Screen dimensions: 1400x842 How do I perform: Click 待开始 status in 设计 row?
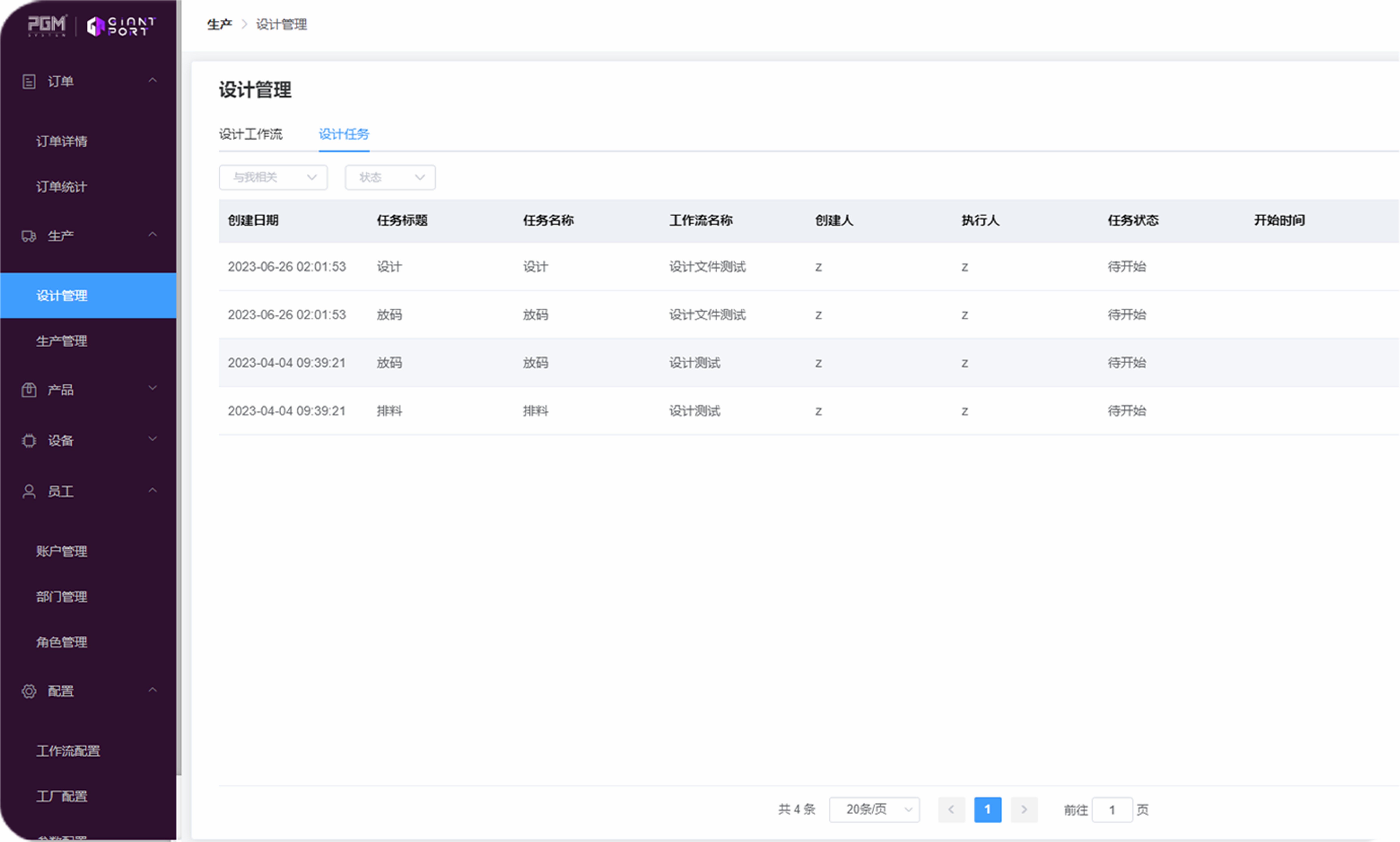pyautogui.click(x=1127, y=267)
